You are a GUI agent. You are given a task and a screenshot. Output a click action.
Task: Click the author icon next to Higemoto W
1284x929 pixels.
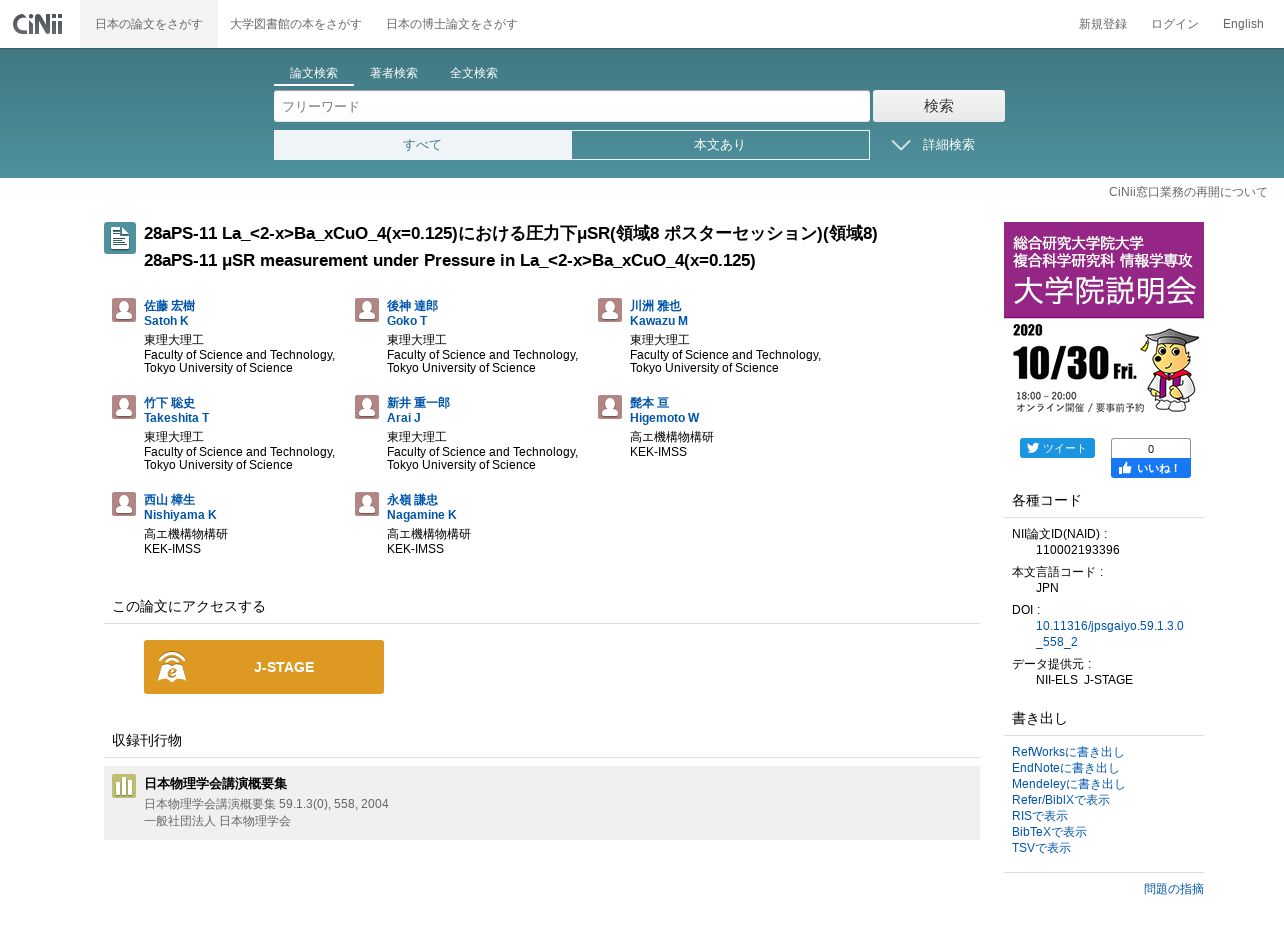[x=610, y=407]
